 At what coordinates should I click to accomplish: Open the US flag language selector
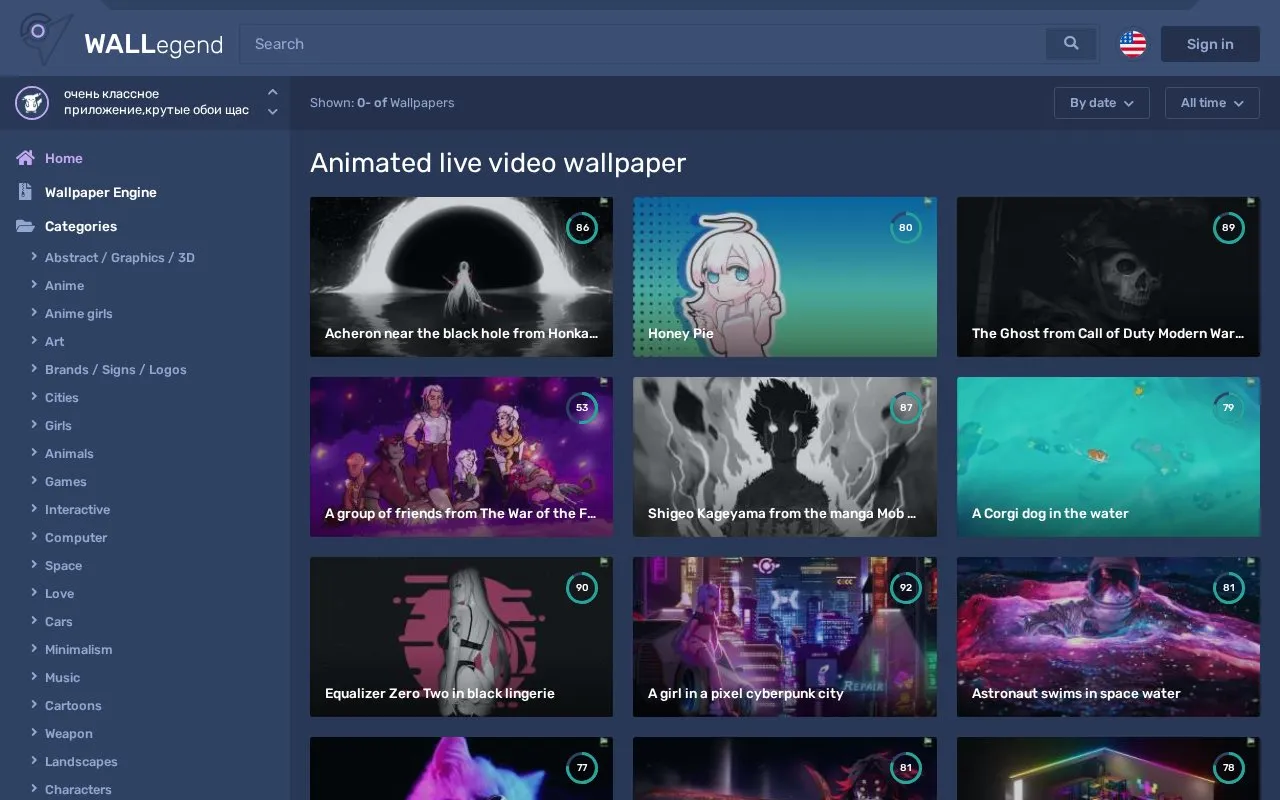pyautogui.click(x=1133, y=44)
